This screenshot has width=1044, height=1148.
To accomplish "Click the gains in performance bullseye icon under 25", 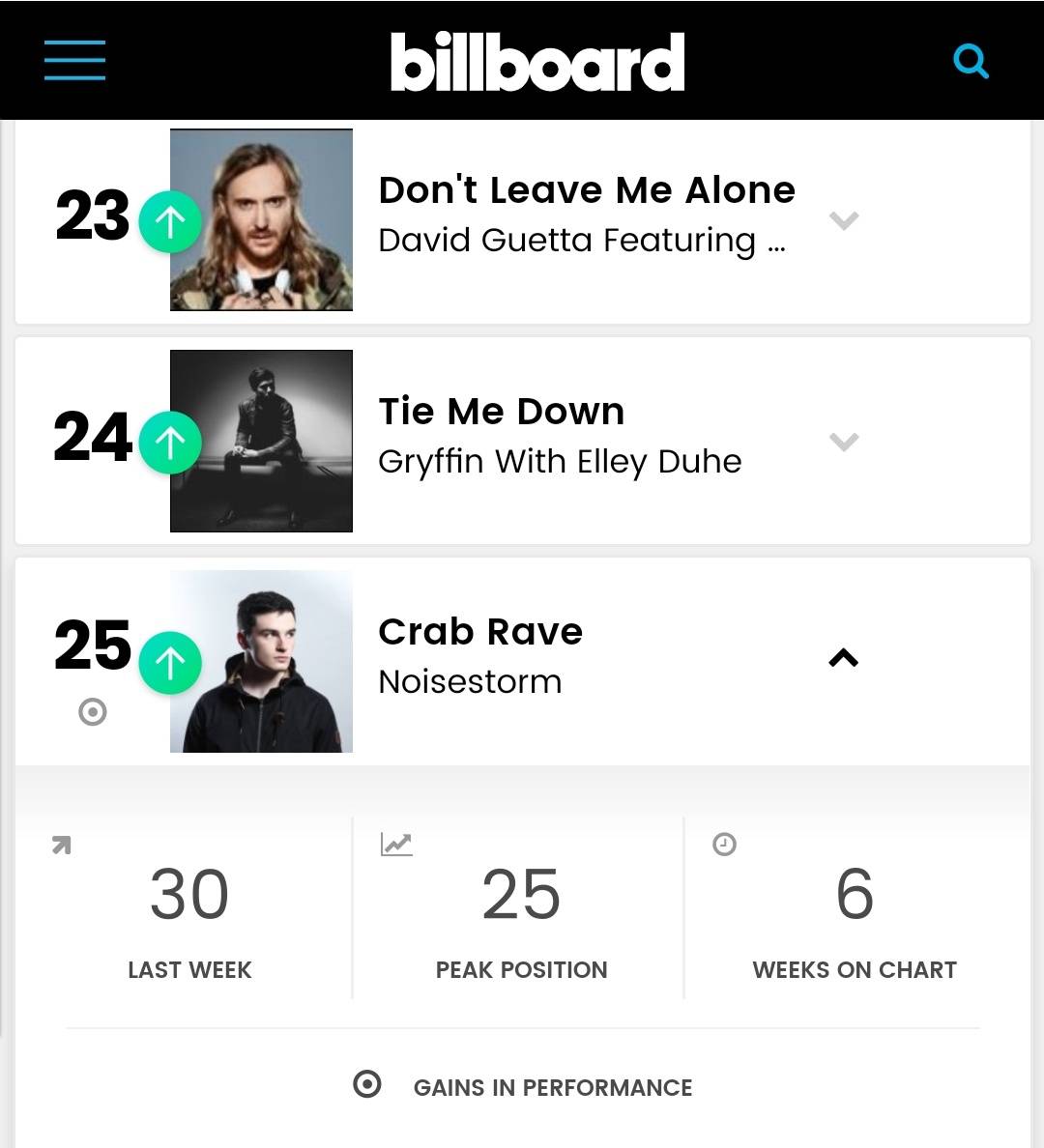I will 92,714.
